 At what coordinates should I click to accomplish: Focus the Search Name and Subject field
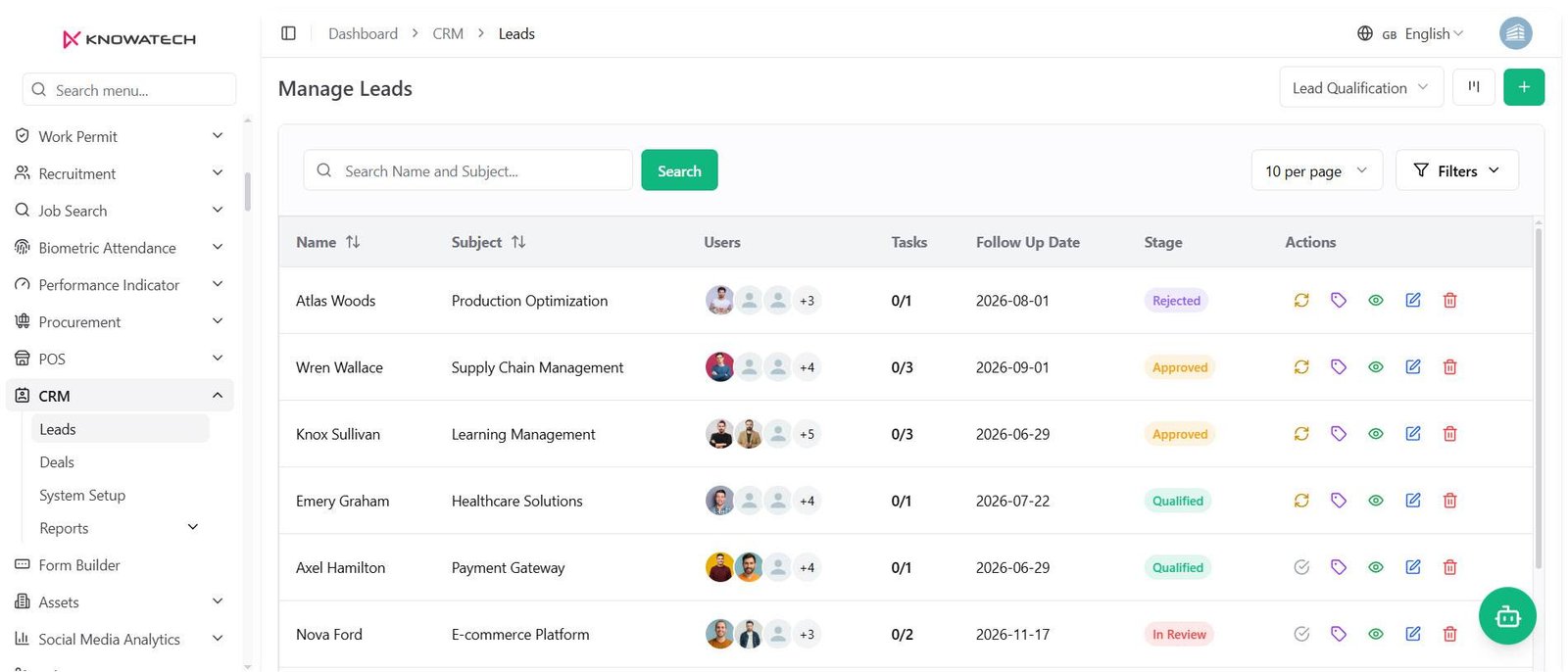click(468, 170)
